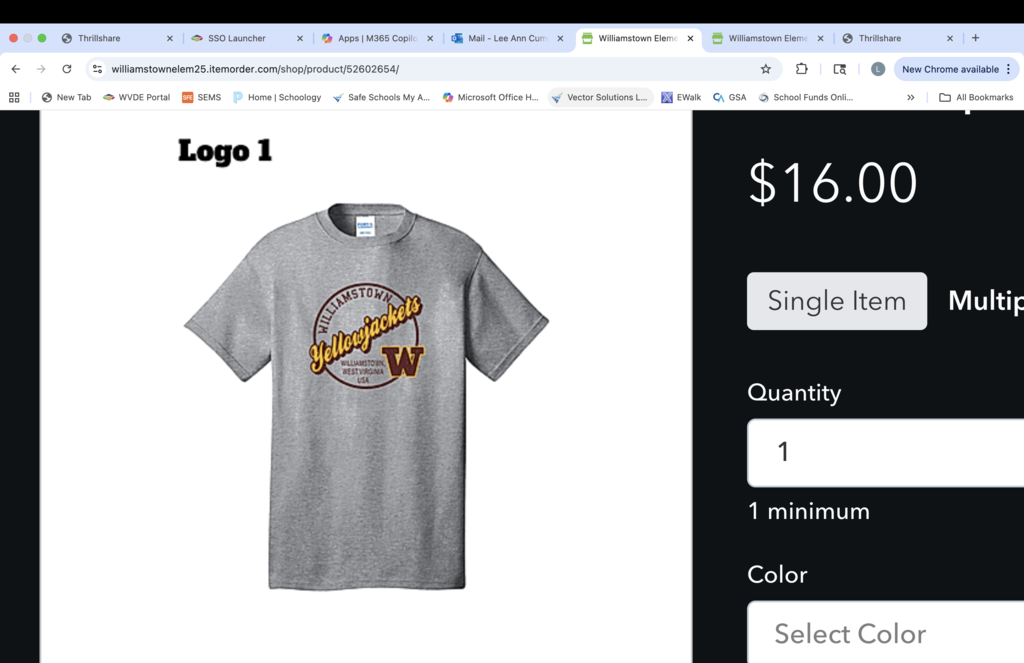Image resolution: width=1024 pixels, height=663 pixels.
Task: Open a new browser tab
Action: (975, 38)
